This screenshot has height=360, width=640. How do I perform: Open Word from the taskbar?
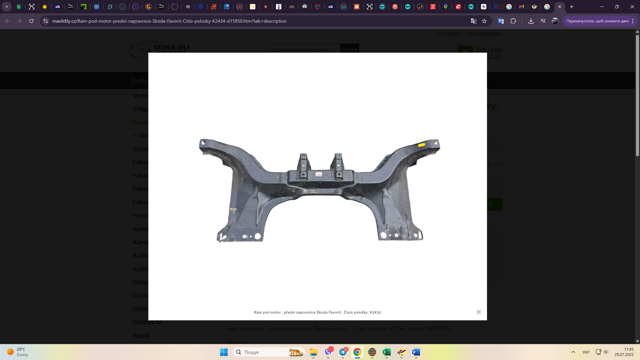(x=416, y=352)
